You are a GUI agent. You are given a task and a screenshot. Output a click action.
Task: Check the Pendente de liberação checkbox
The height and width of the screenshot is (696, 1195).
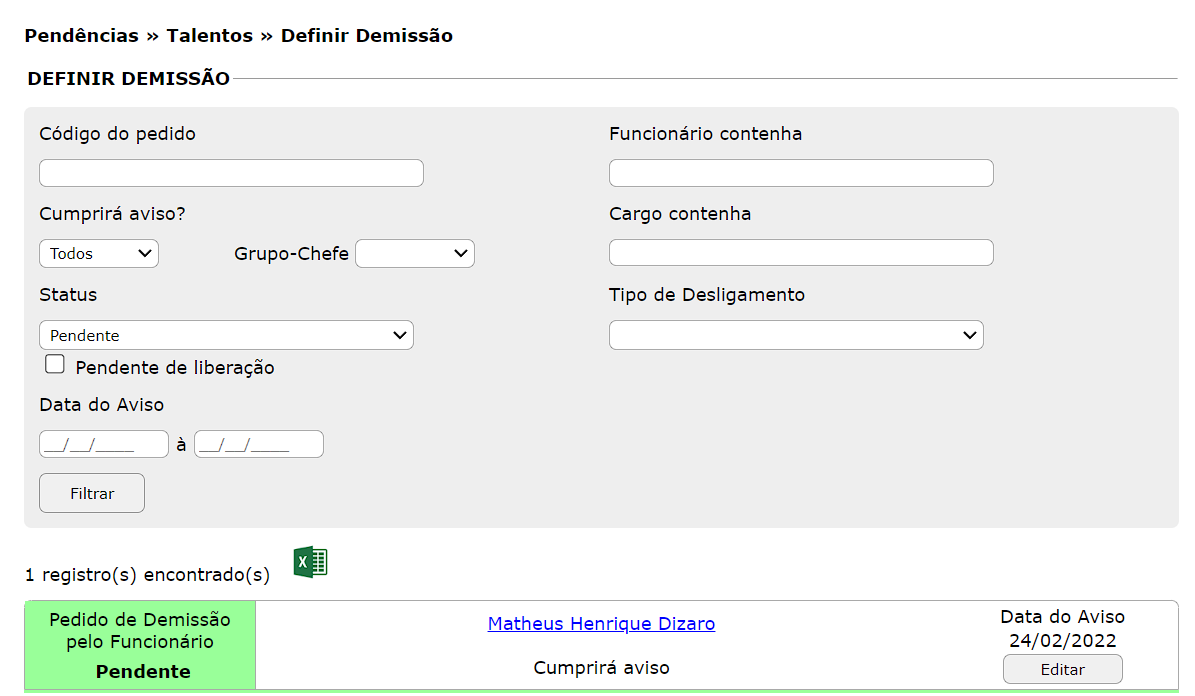(55, 365)
